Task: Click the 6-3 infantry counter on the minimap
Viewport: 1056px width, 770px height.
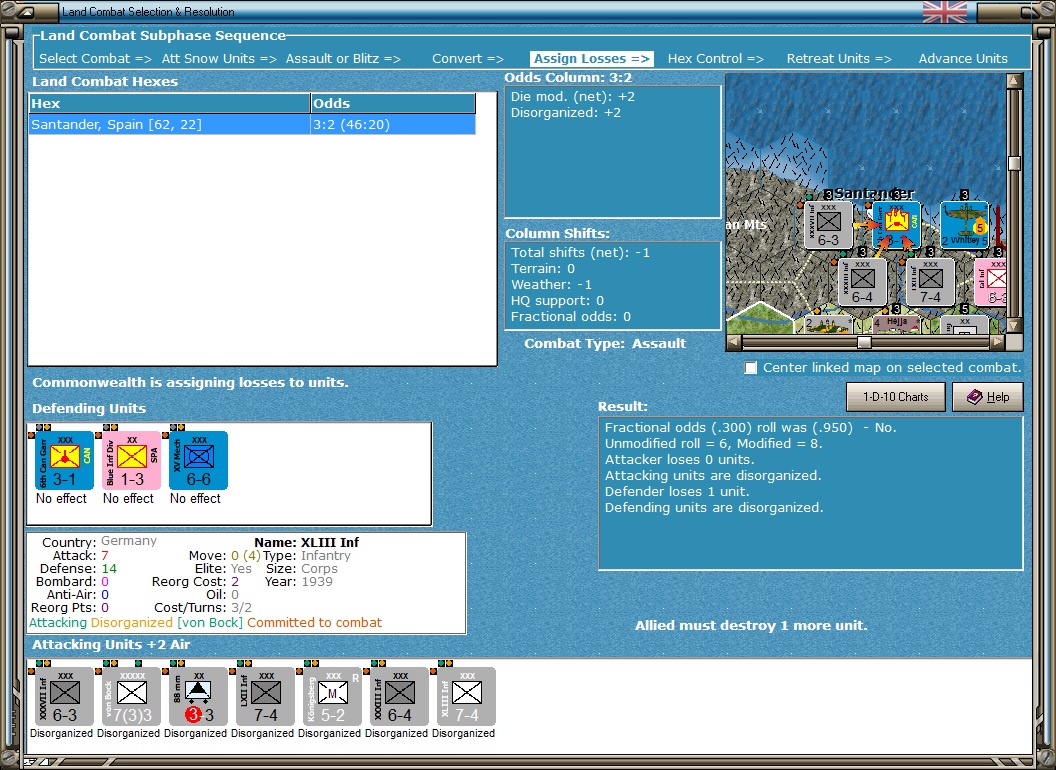Action: (828, 225)
